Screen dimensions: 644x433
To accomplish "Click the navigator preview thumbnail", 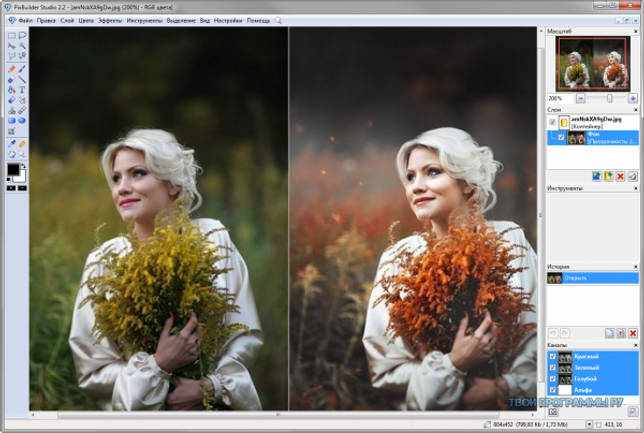I will point(593,64).
